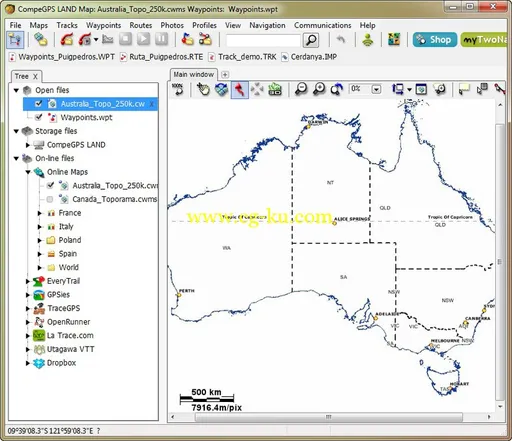
Task: Uncheck online Australia_Topo_250k.cwms checkbox
Action: (50, 185)
